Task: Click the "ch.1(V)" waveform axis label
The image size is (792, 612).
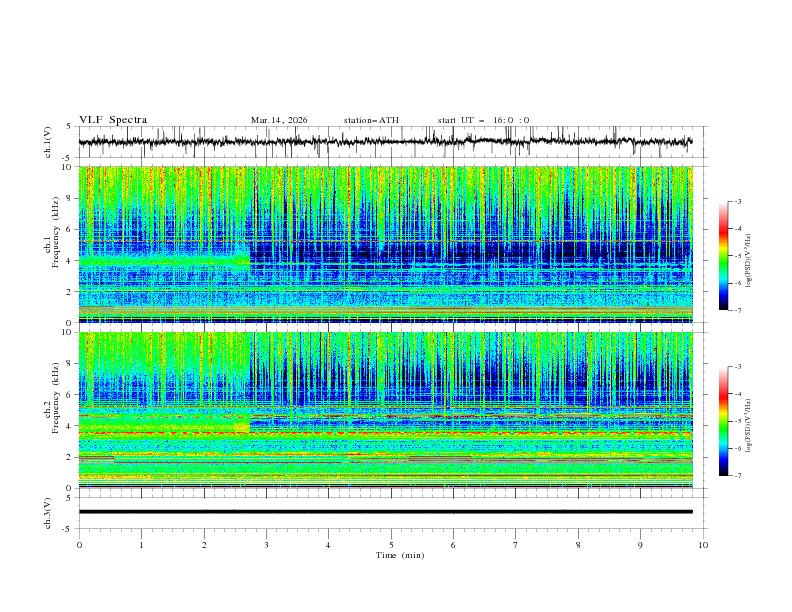Action: pos(48,142)
